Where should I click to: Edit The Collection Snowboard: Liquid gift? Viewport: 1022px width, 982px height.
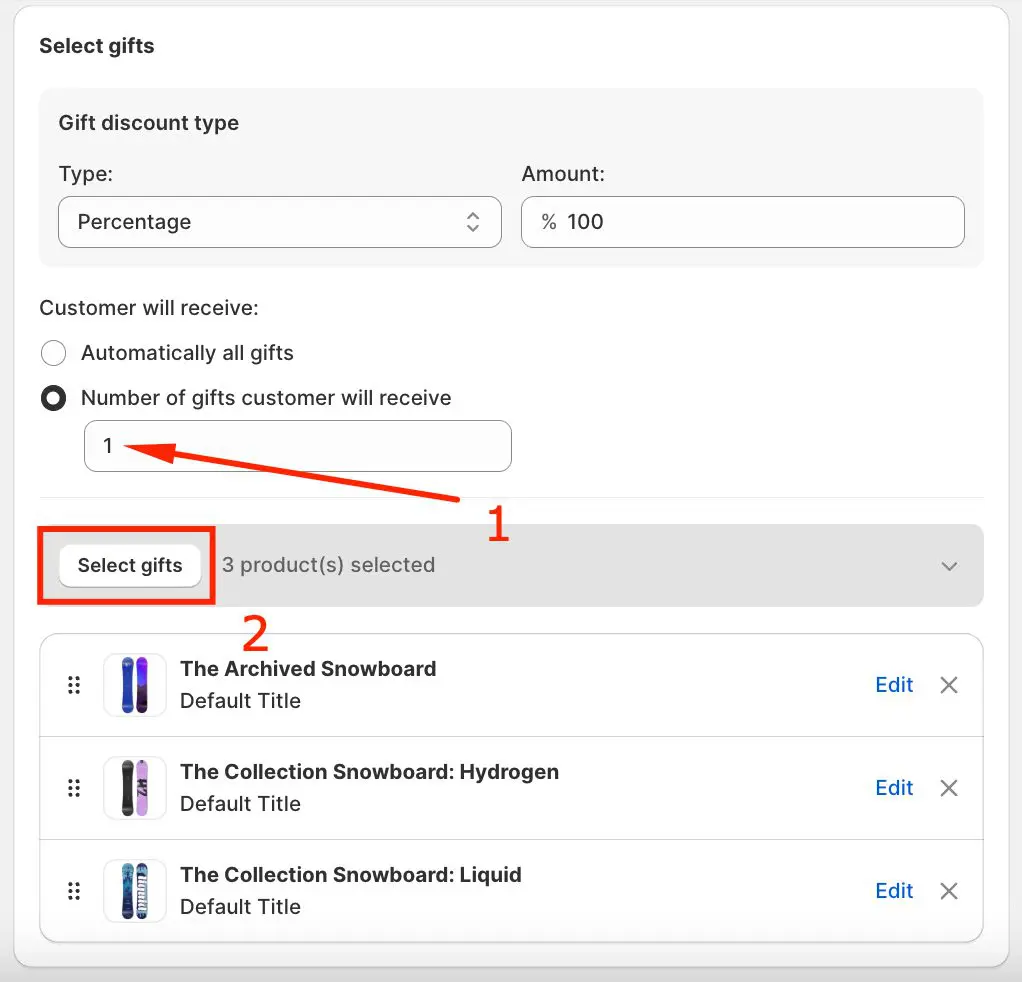point(894,891)
